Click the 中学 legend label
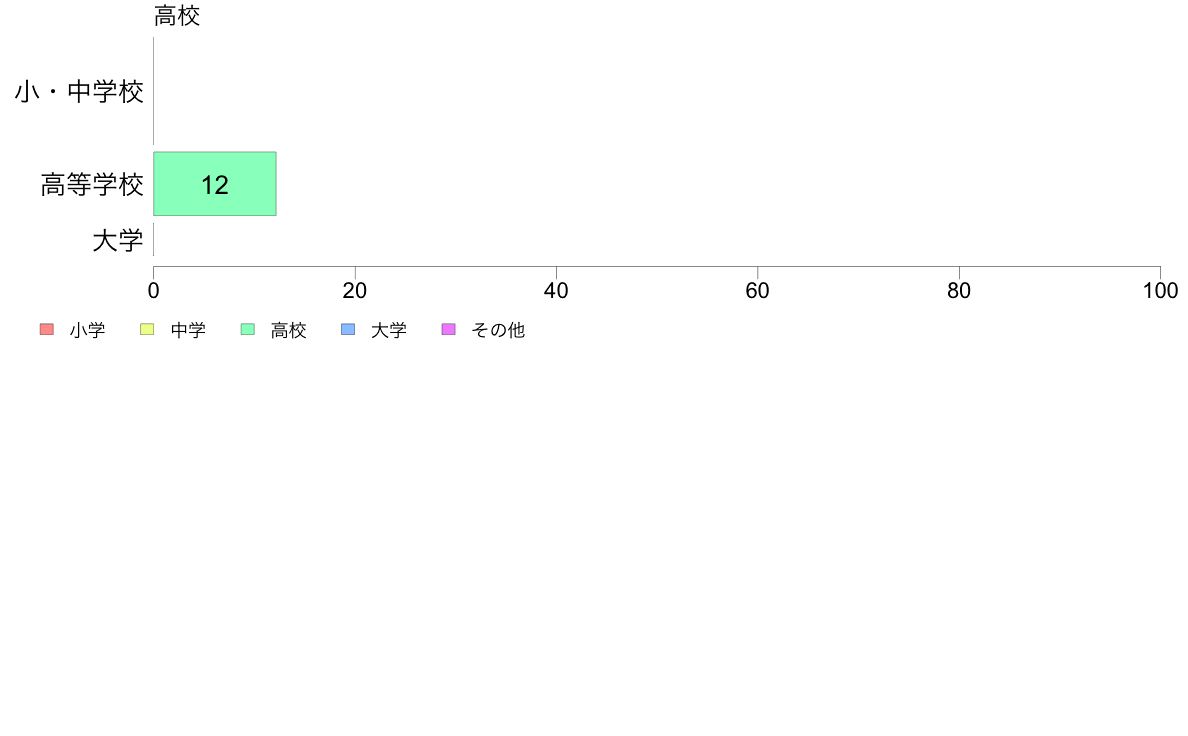 point(188,330)
